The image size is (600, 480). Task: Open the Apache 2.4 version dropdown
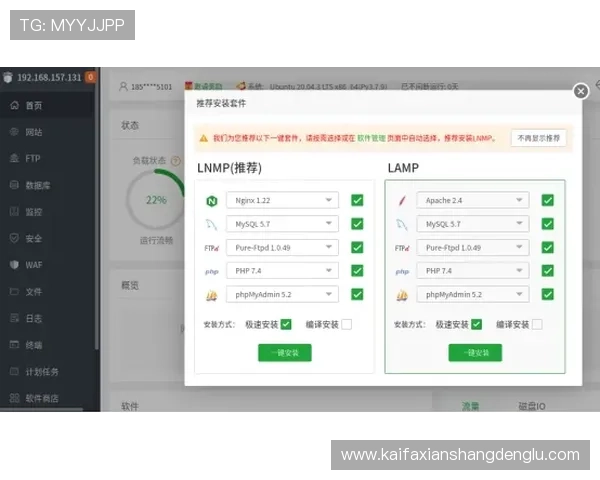(473, 200)
